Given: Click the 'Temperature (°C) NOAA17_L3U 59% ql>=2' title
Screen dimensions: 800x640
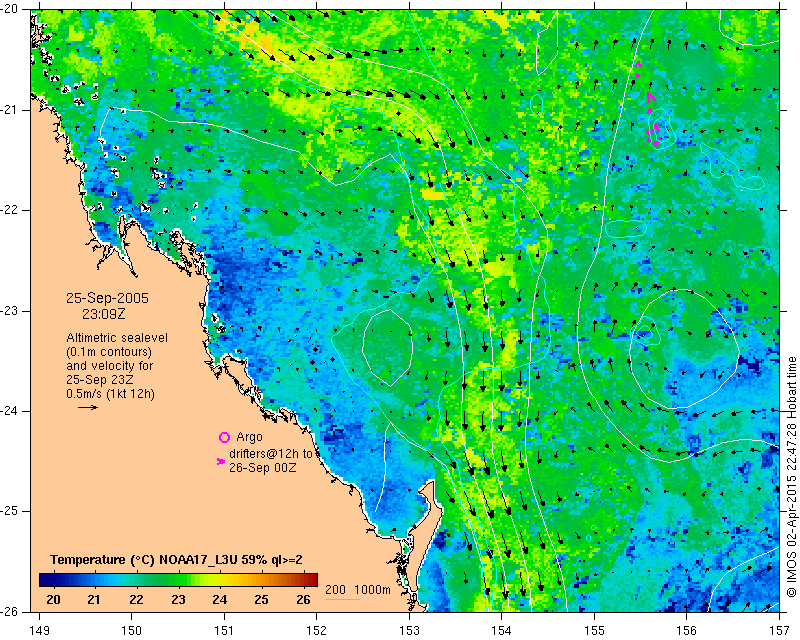Looking at the screenshot, I should coord(177,560).
